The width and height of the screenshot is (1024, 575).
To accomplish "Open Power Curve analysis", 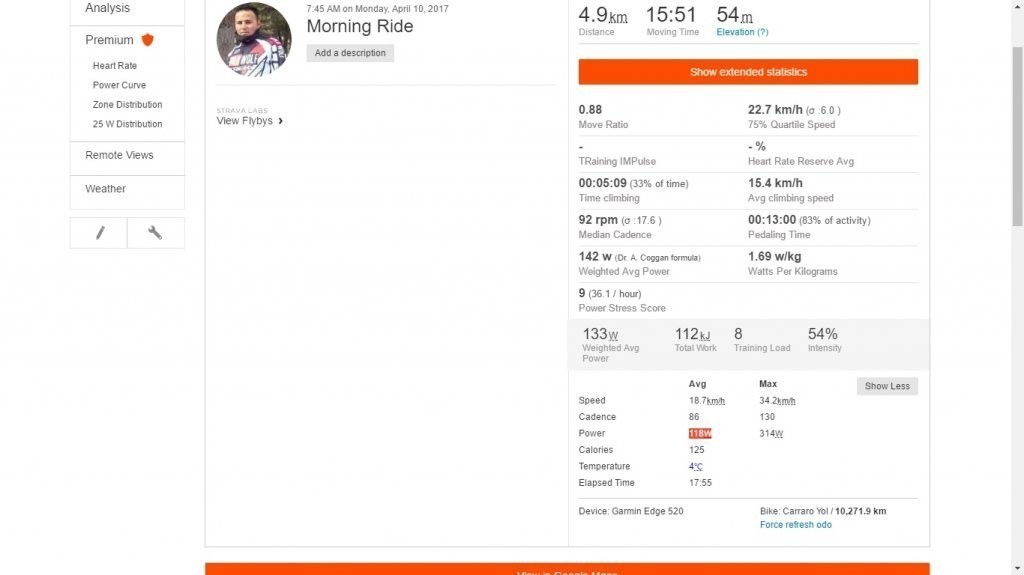I will click(119, 85).
